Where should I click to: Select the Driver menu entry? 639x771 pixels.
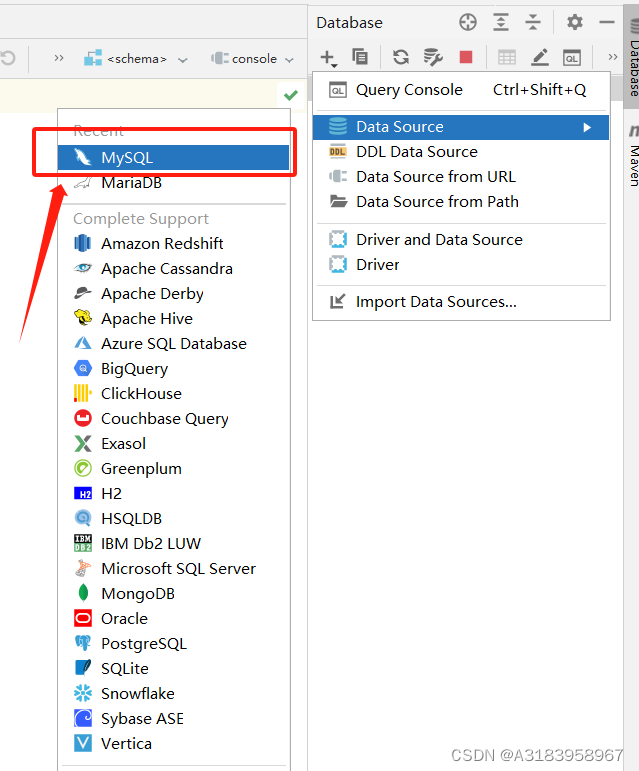(461, 265)
